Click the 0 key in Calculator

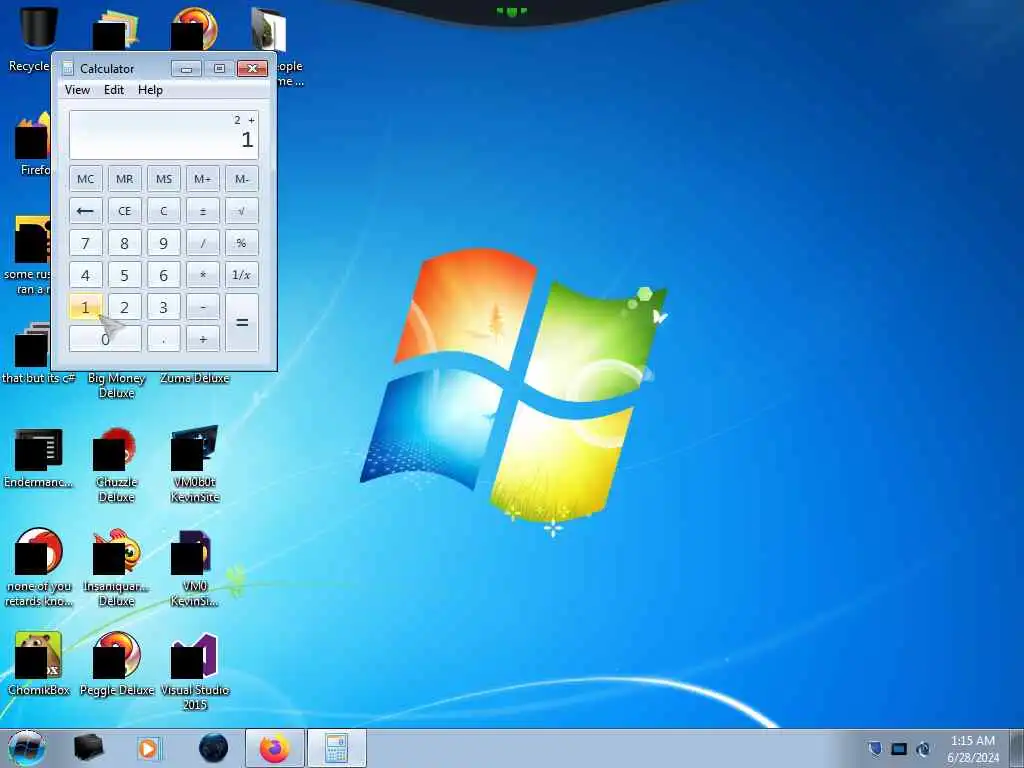(105, 339)
